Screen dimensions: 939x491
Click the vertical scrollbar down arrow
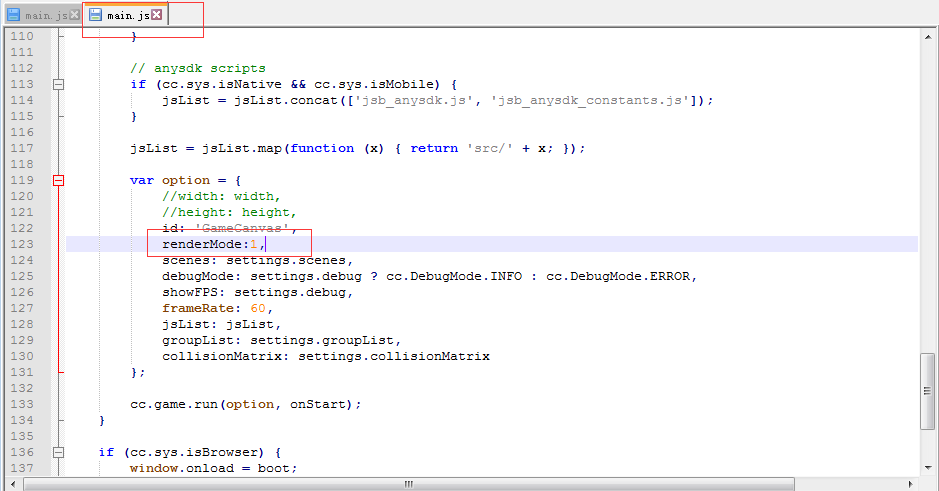[x=928, y=468]
